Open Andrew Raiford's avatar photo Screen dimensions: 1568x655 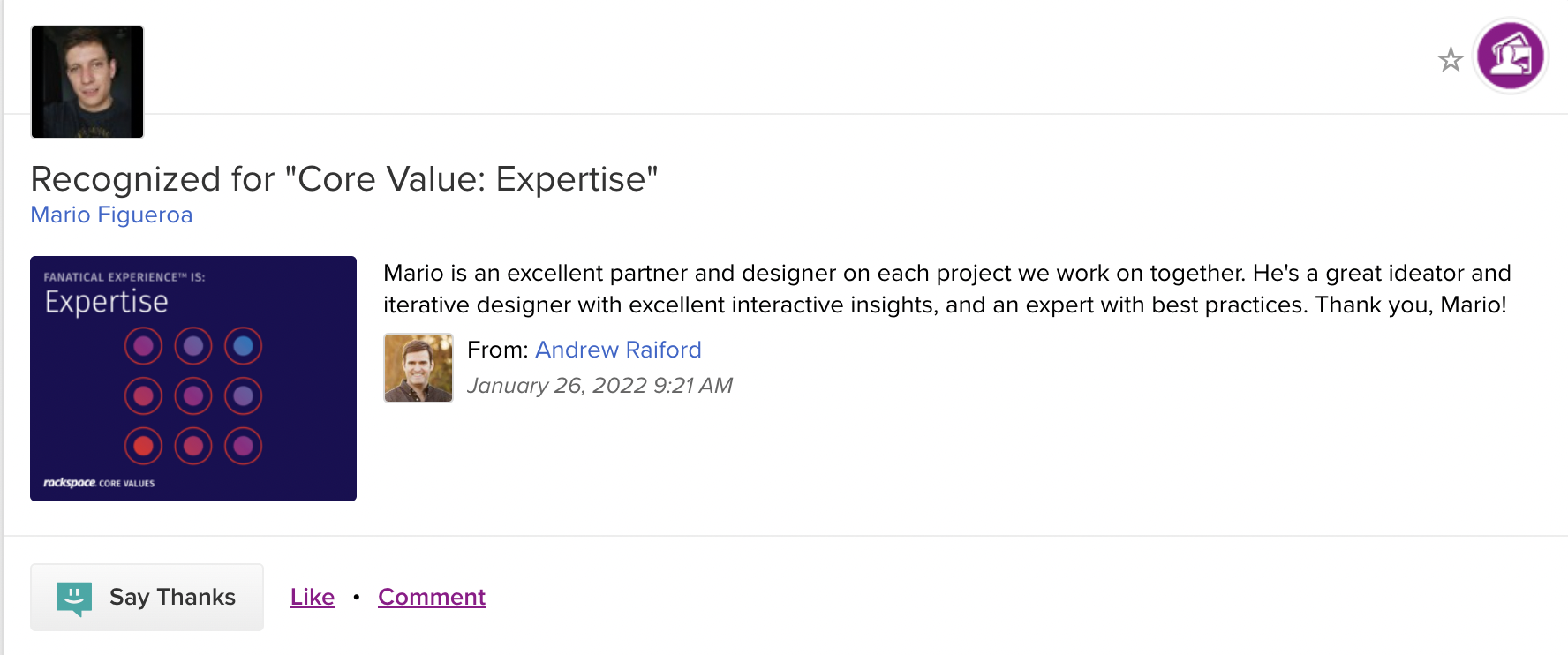coord(418,367)
